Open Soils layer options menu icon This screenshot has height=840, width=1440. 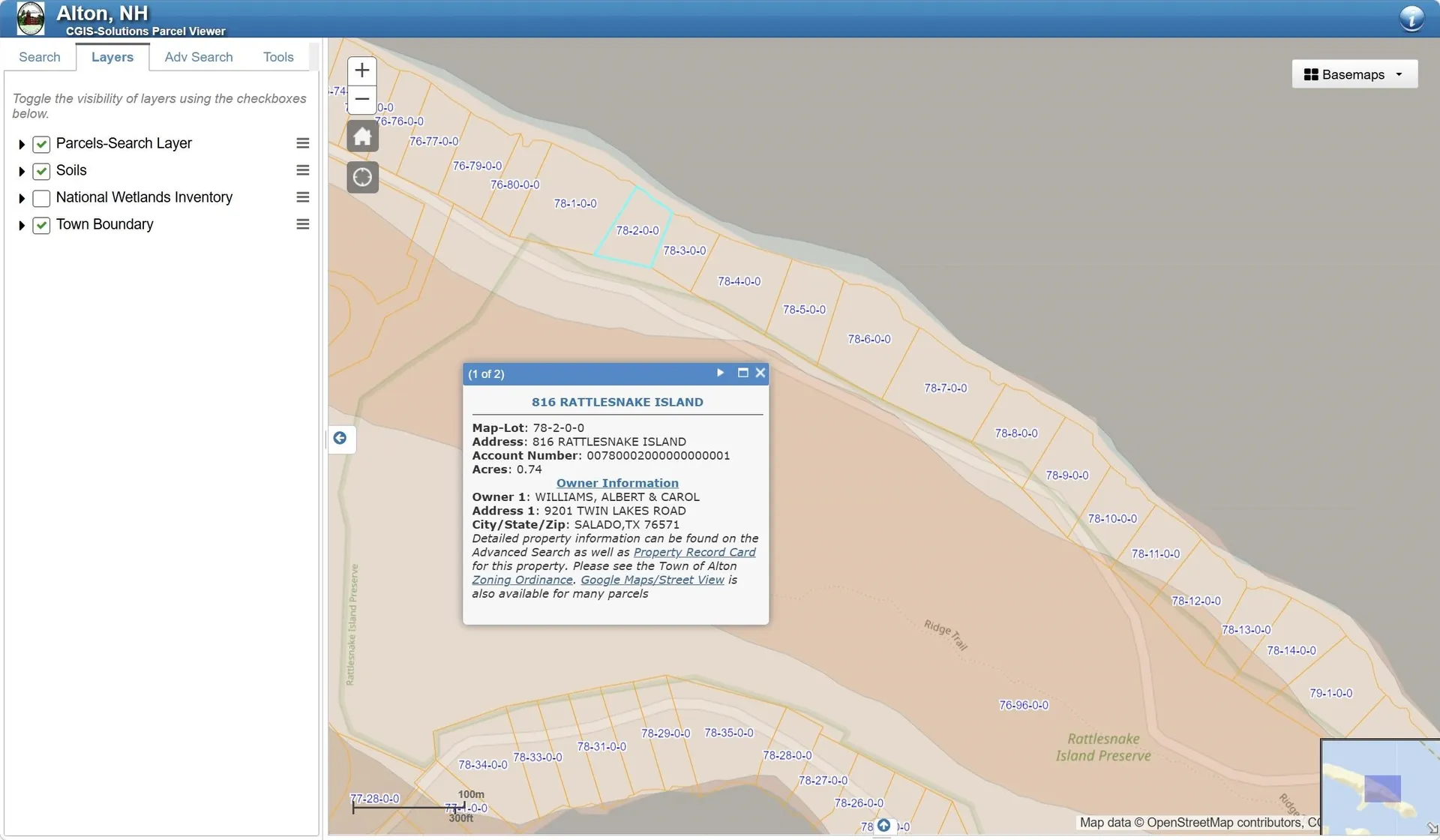(302, 170)
